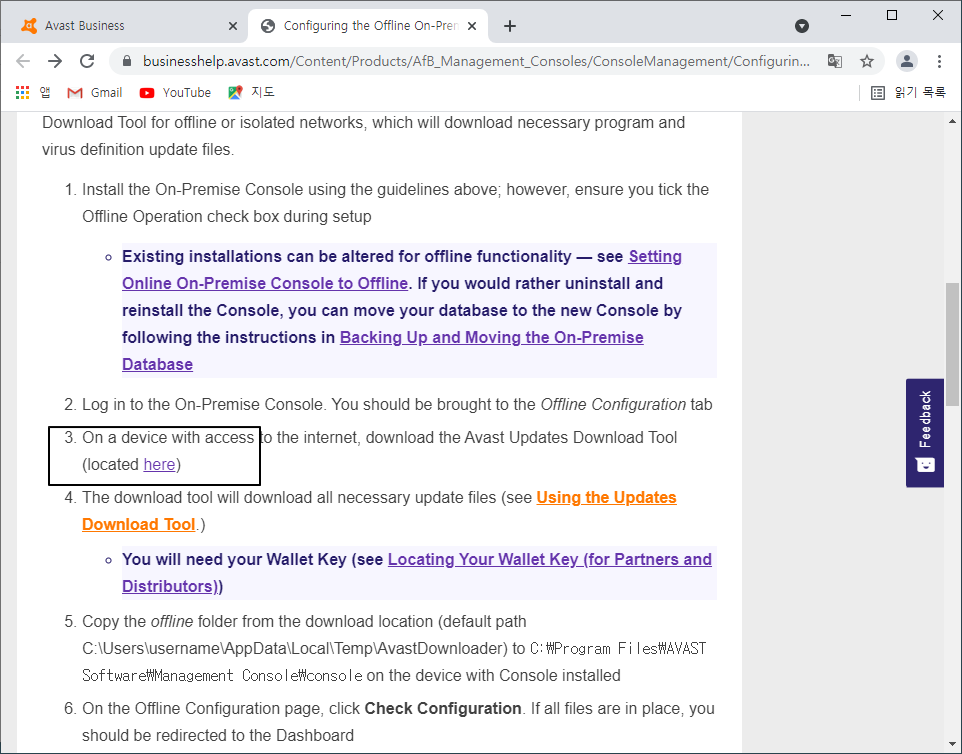Viewport: 962px width, 754px height.
Task: Click the 'here' download tool link
Action: (160, 464)
